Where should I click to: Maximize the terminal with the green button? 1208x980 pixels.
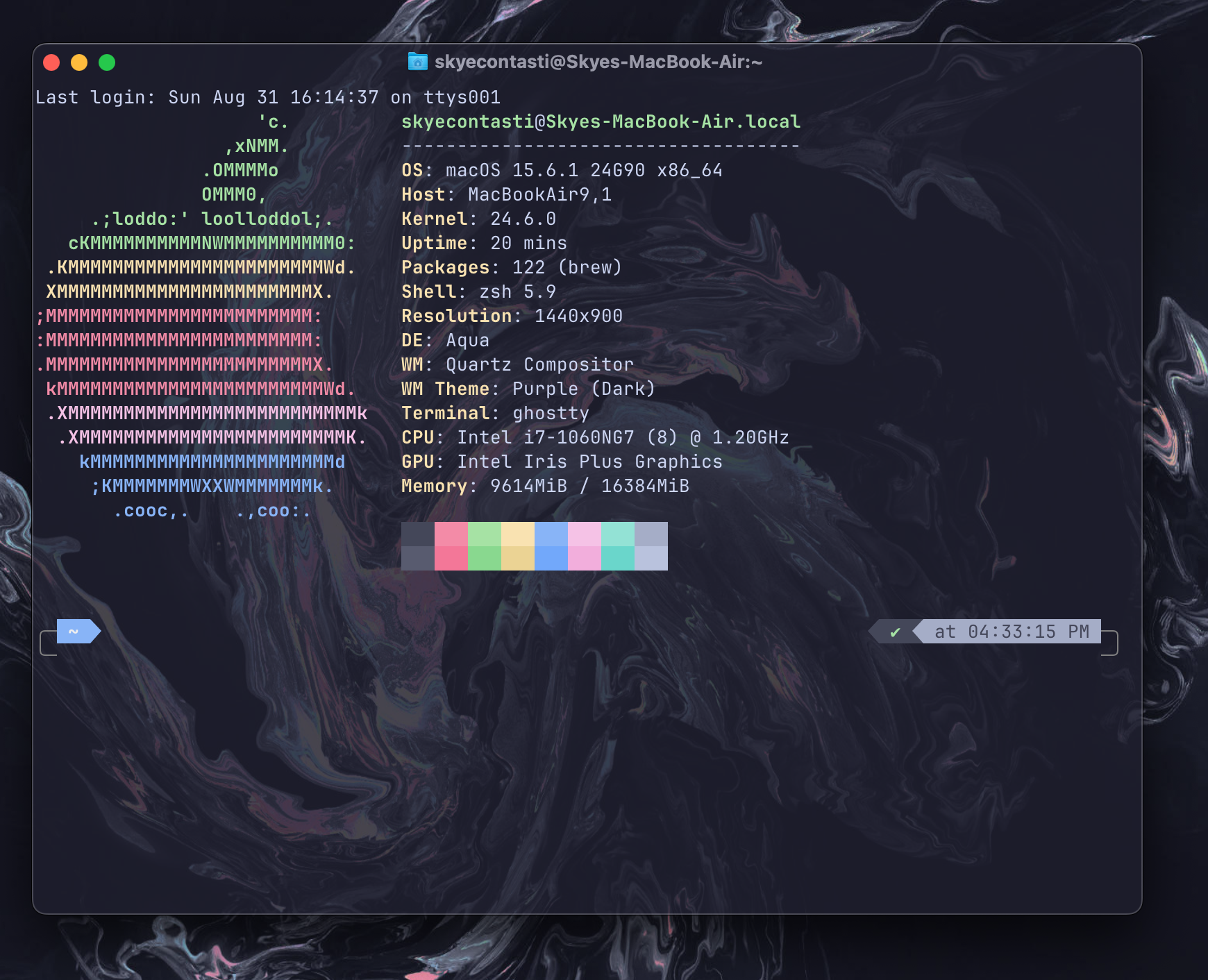[x=107, y=62]
